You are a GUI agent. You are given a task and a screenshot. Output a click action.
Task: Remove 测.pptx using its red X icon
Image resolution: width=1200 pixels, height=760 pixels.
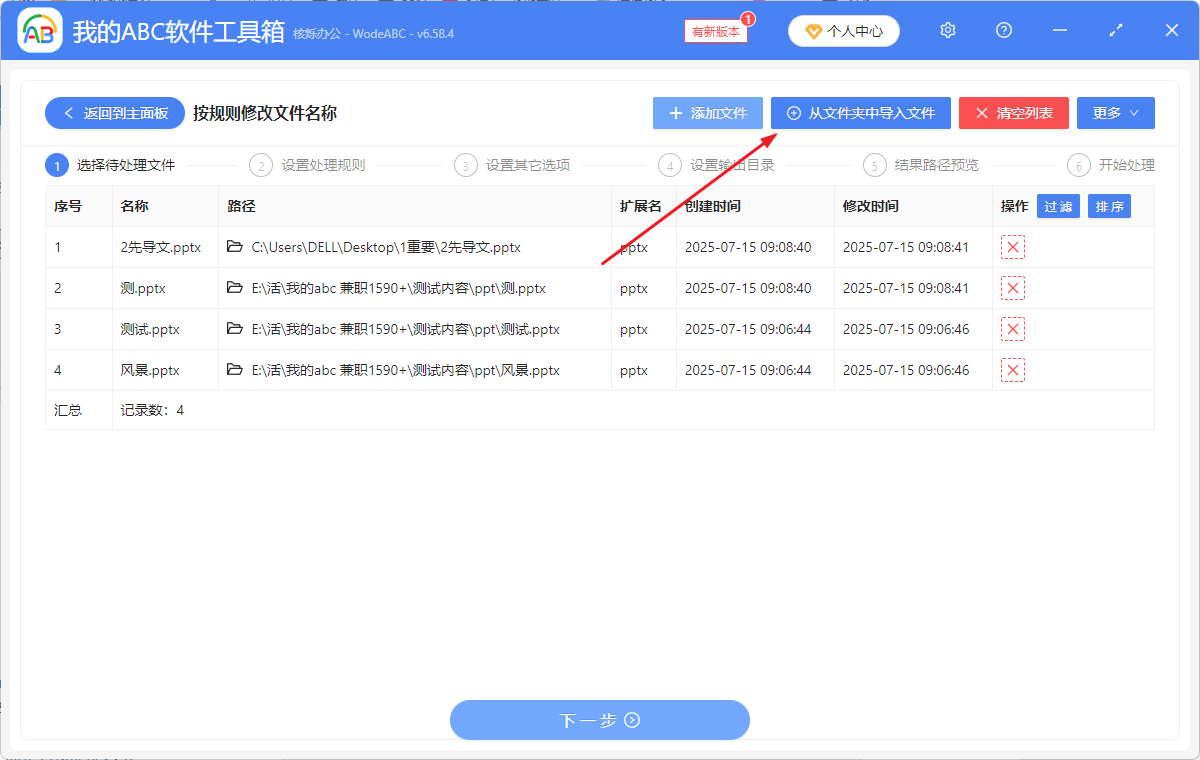click(x=1012, y=288)
